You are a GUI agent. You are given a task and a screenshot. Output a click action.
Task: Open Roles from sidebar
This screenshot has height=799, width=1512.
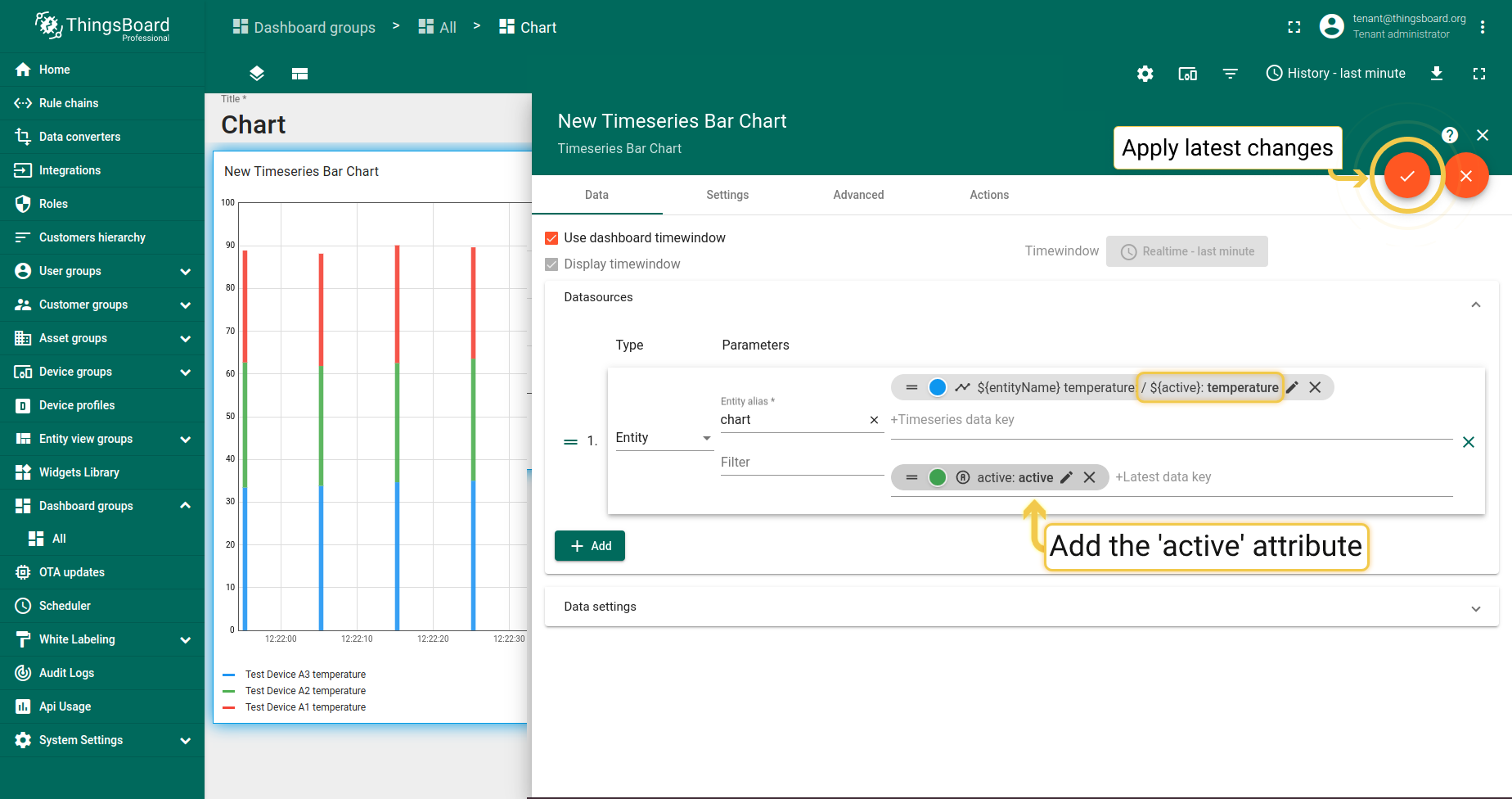tap(102, 204)
